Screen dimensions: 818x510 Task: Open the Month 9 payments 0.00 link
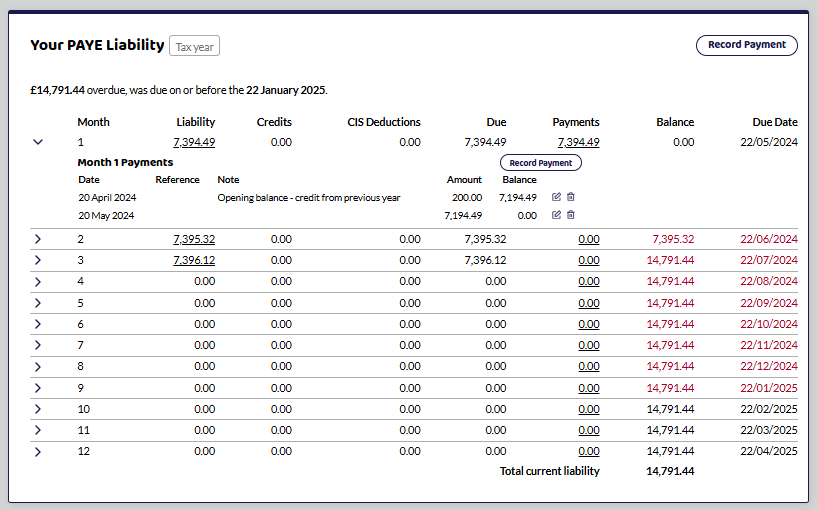point(589,388)
